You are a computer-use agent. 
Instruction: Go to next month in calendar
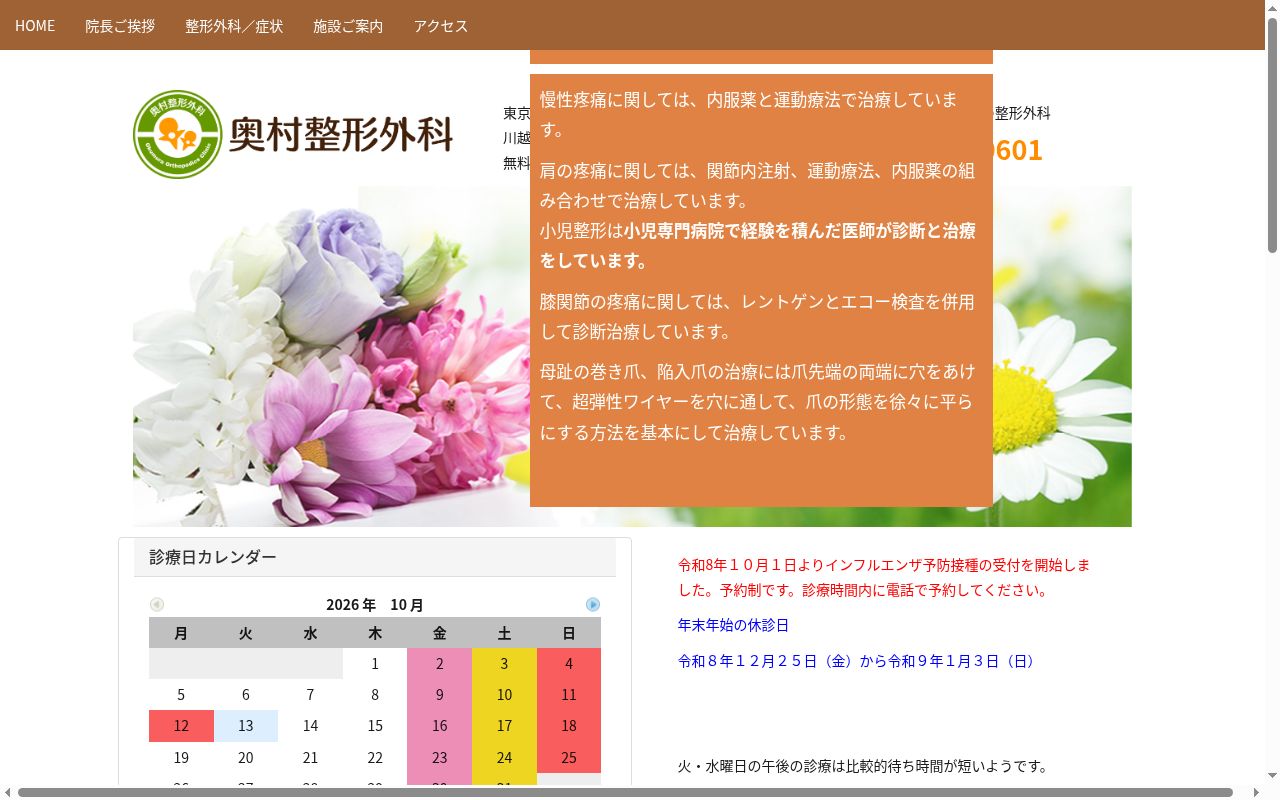(x=593, y=605)
